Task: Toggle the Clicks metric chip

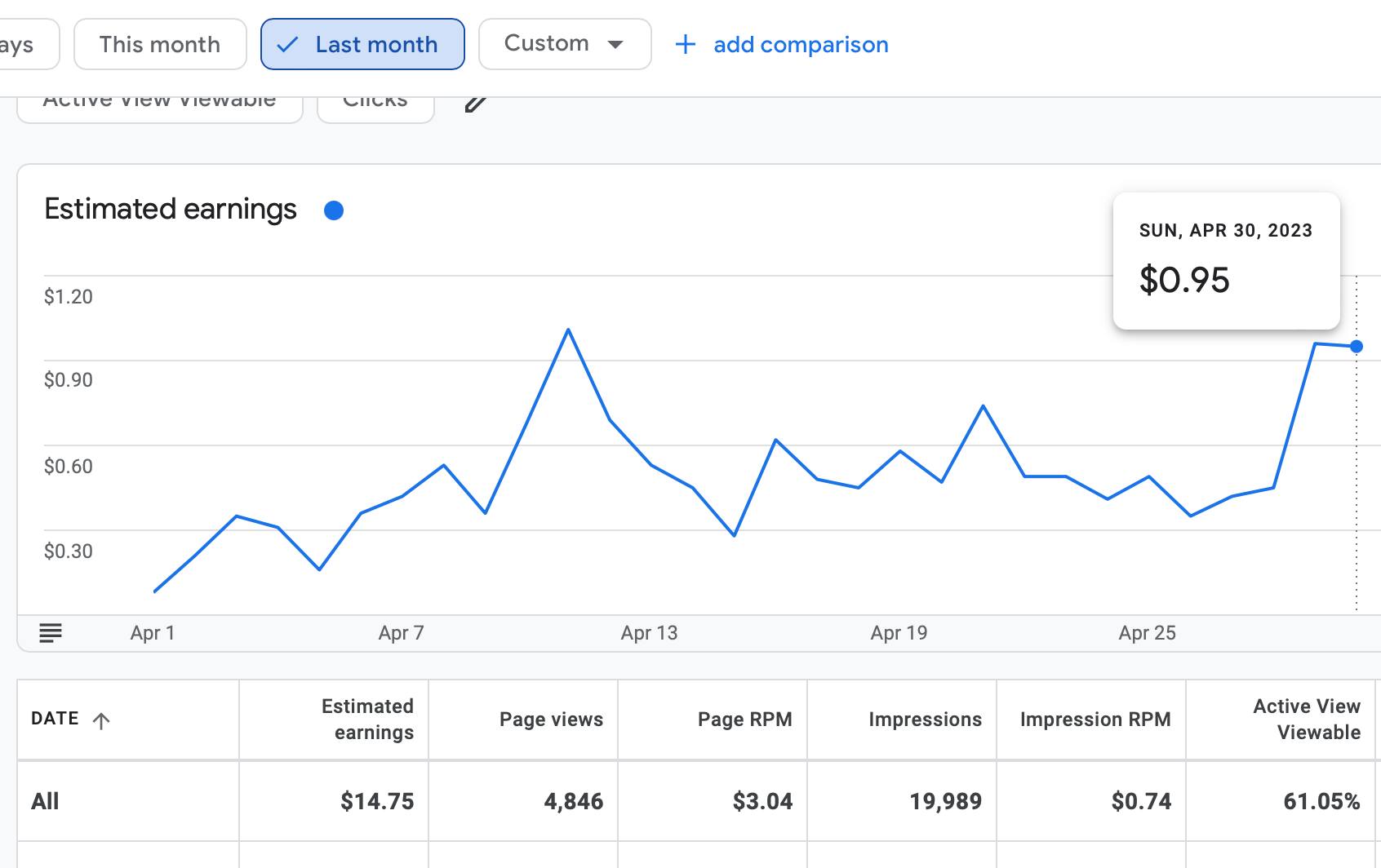Action: [x=375, y=106]
